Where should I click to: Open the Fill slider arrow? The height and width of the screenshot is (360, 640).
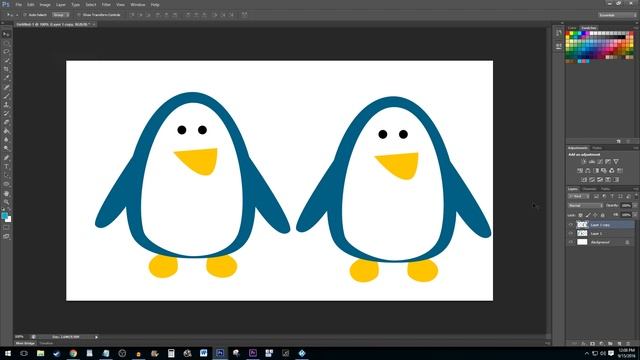(x=635, y=215)
